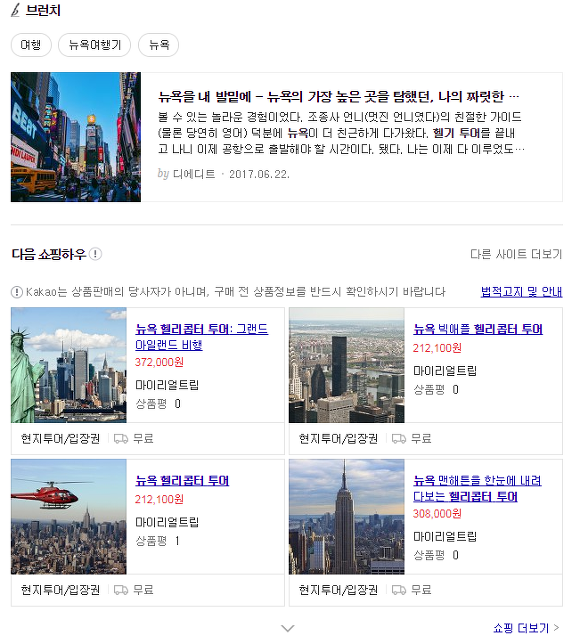Click 마이리얼트립 seller under 빅애플 tour
The image size is (580, 644).
pos(445,371)
